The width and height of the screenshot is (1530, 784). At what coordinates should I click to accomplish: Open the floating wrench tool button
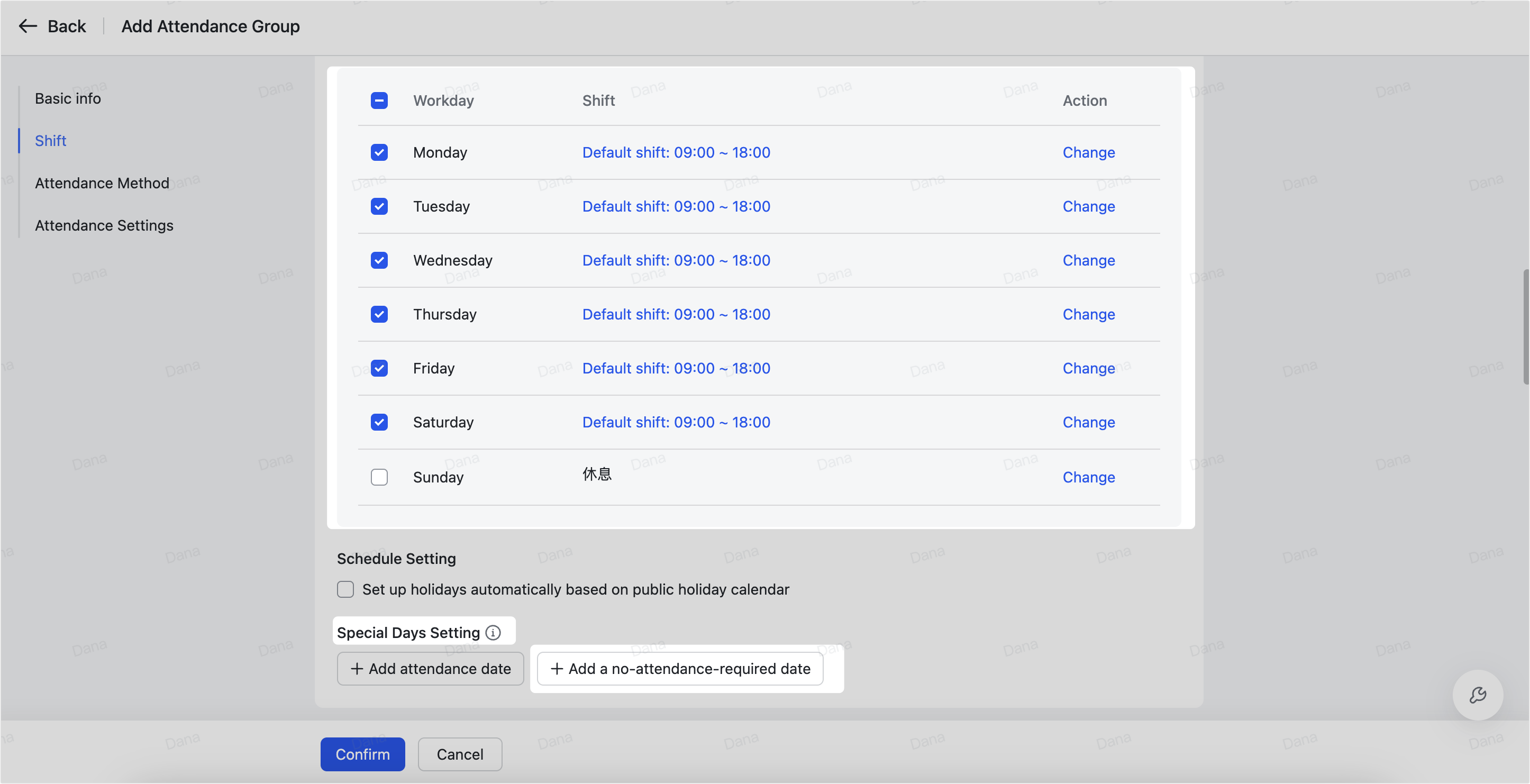tap(1477, 695)
